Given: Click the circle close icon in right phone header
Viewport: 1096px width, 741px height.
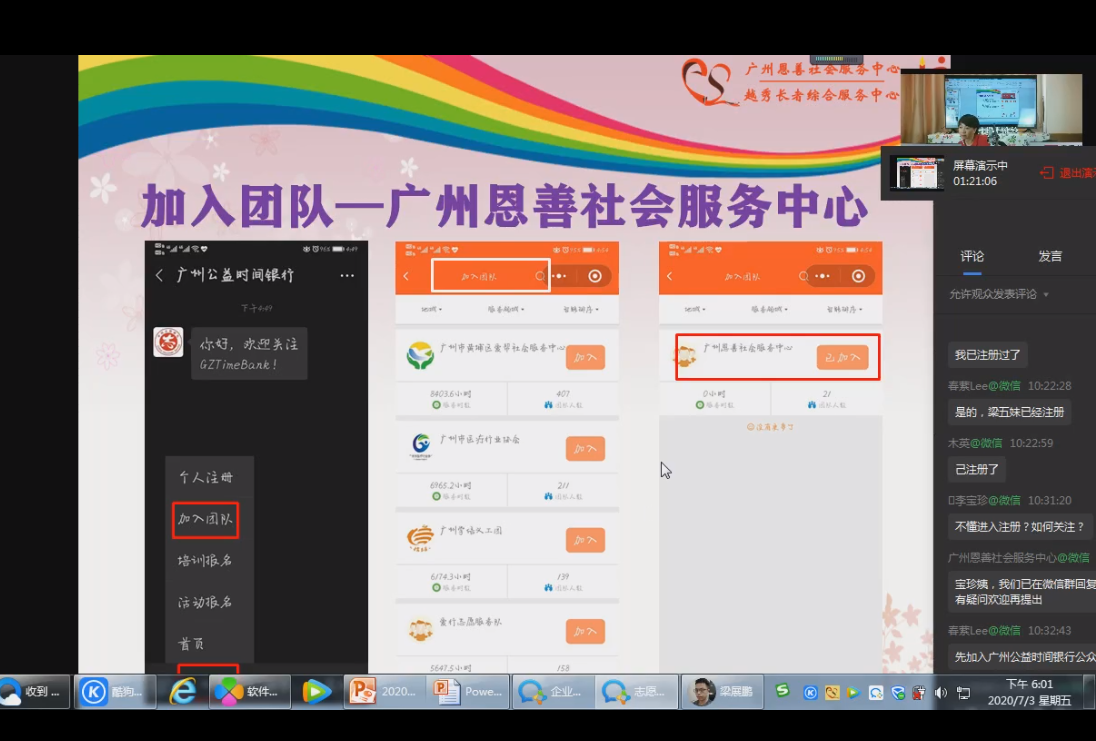Looking at the screenshot, I should point(858,276).
